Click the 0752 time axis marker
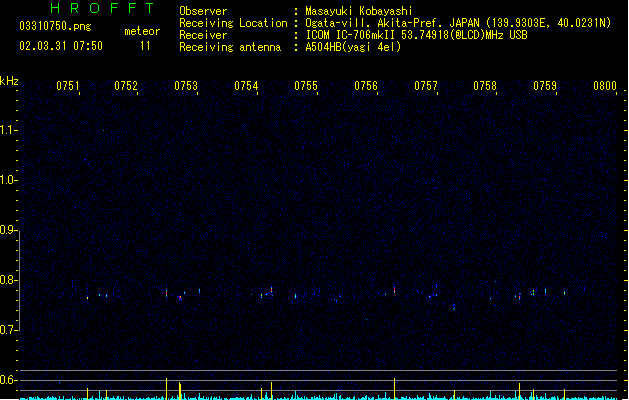 pos(126,86)
